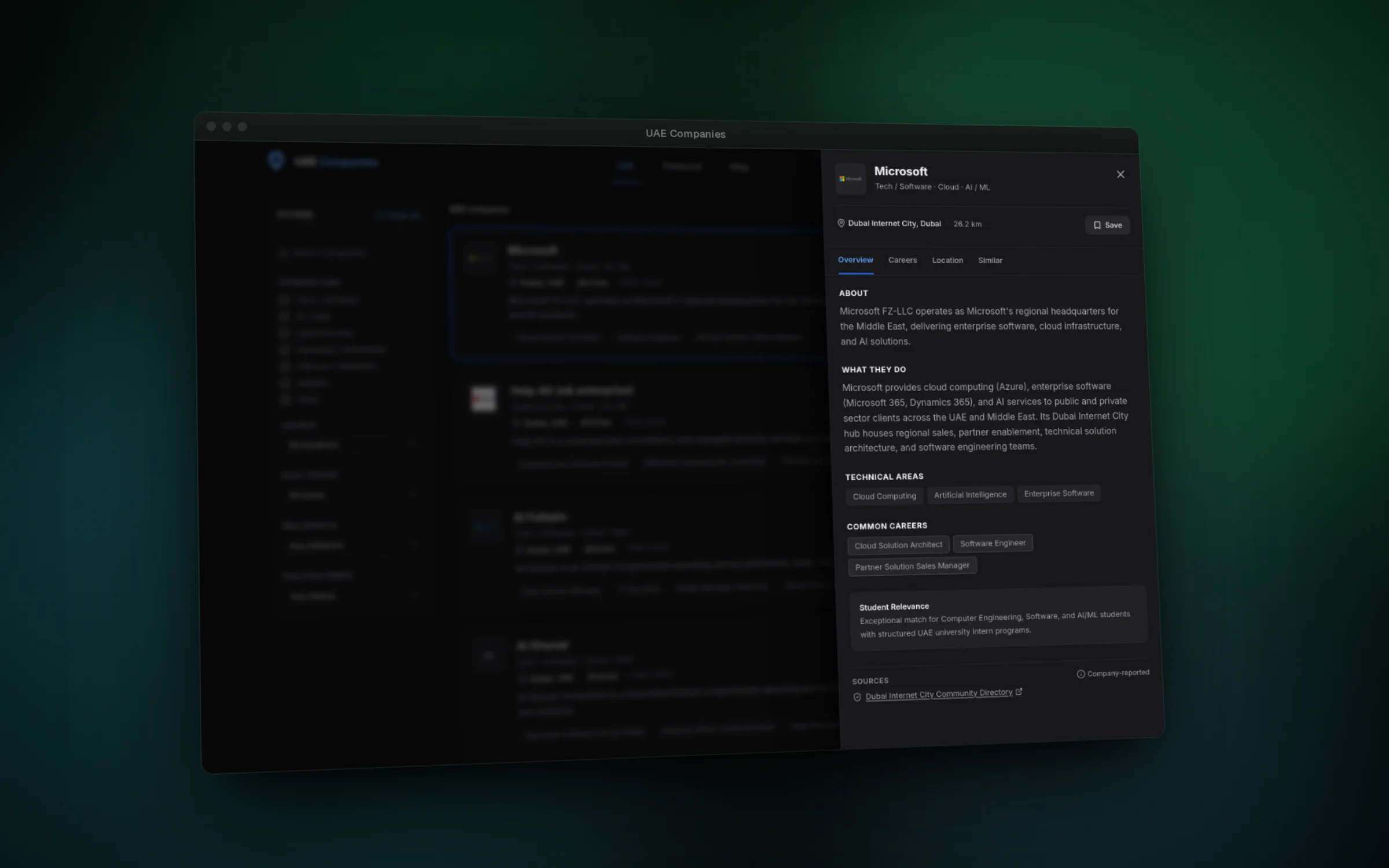Click the Microsoft logo thumbnail in panel header

pos(850,179)
